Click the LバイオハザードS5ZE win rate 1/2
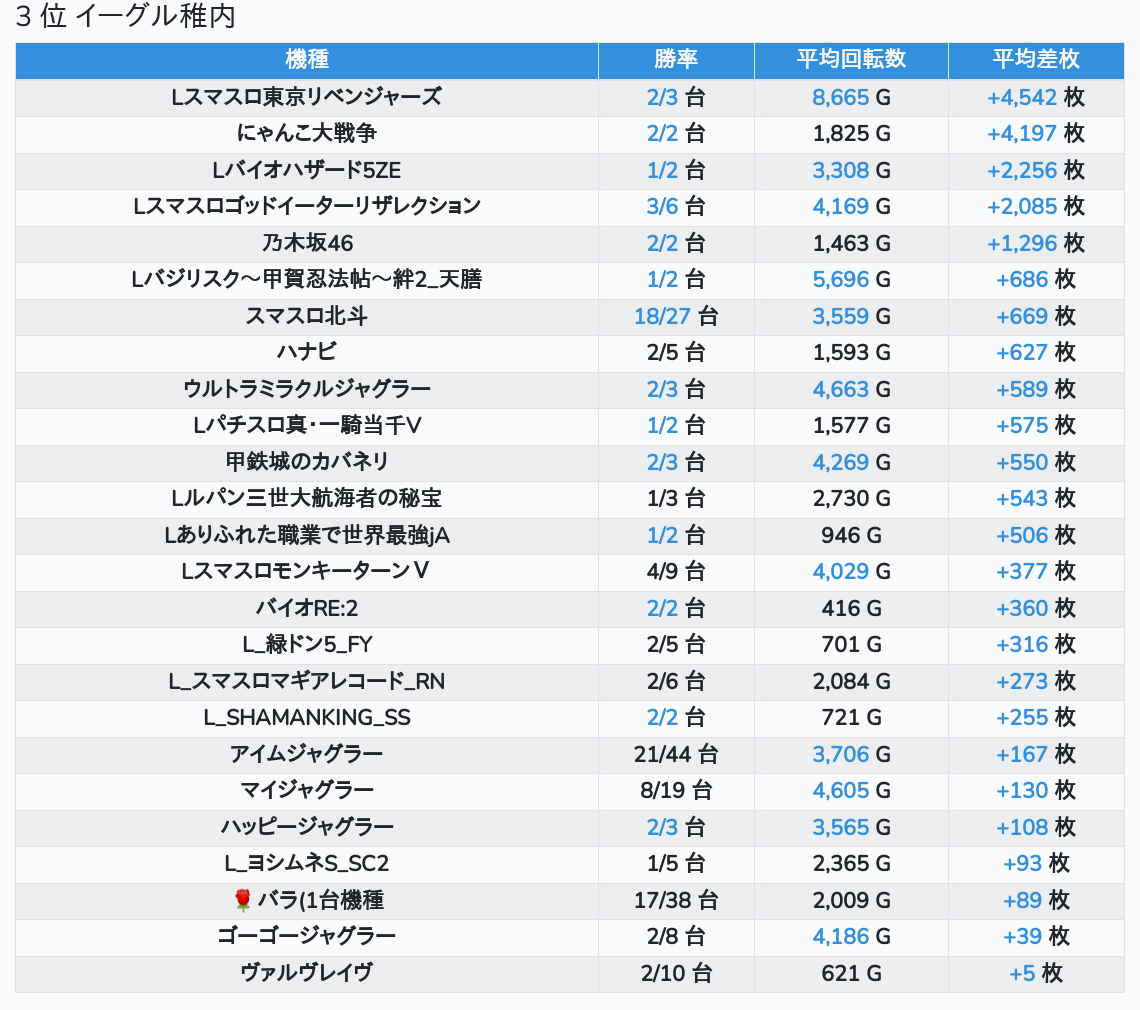 (x=663, y=170)
